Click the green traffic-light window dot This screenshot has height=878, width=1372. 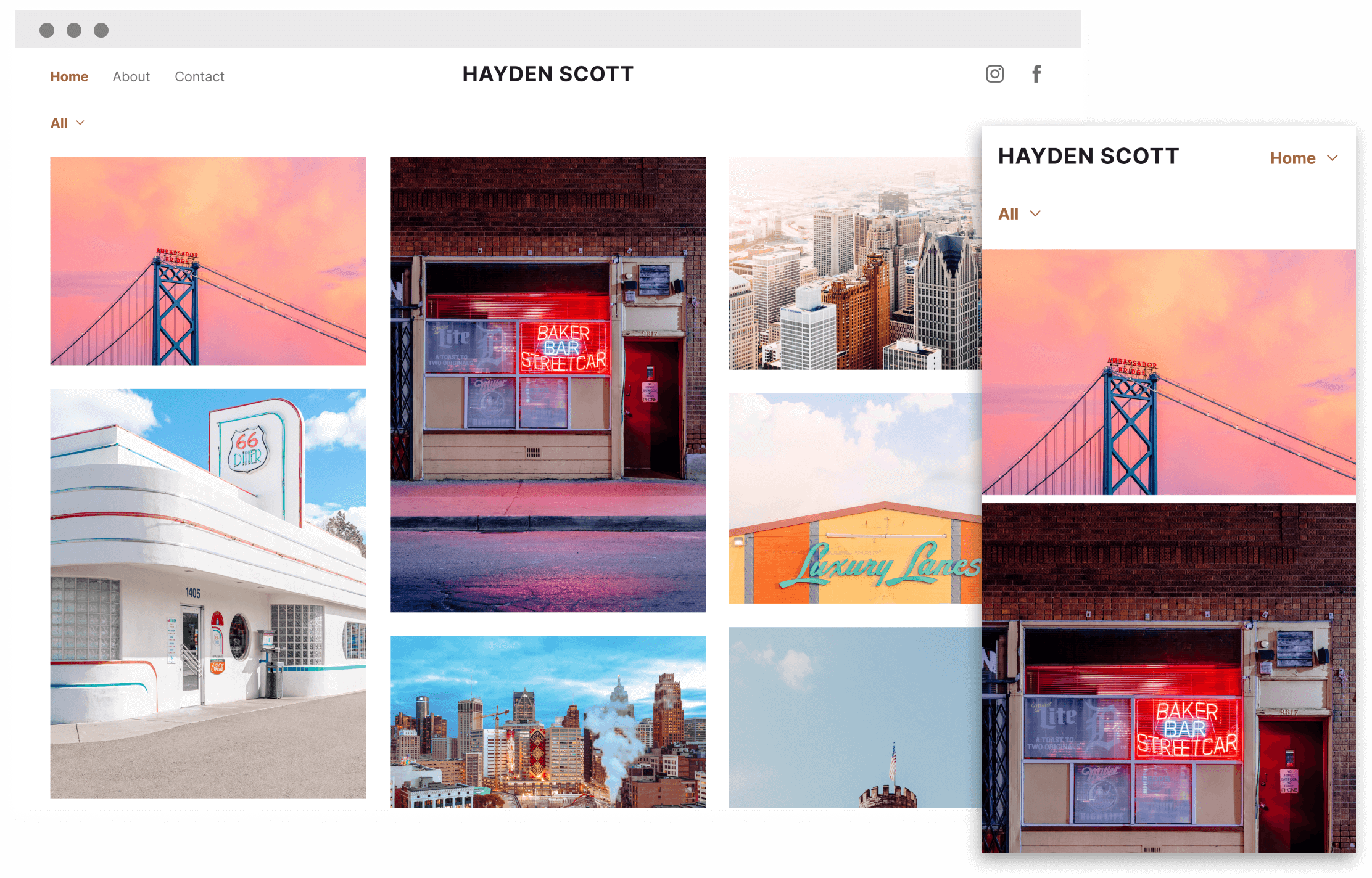coord(101,29)
